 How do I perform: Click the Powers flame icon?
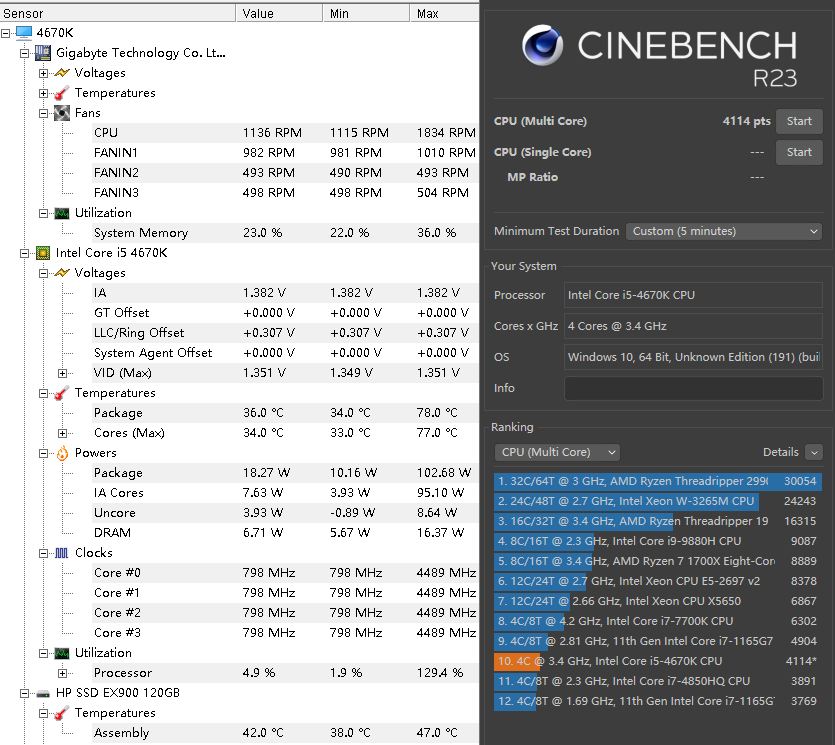[62, 453]
